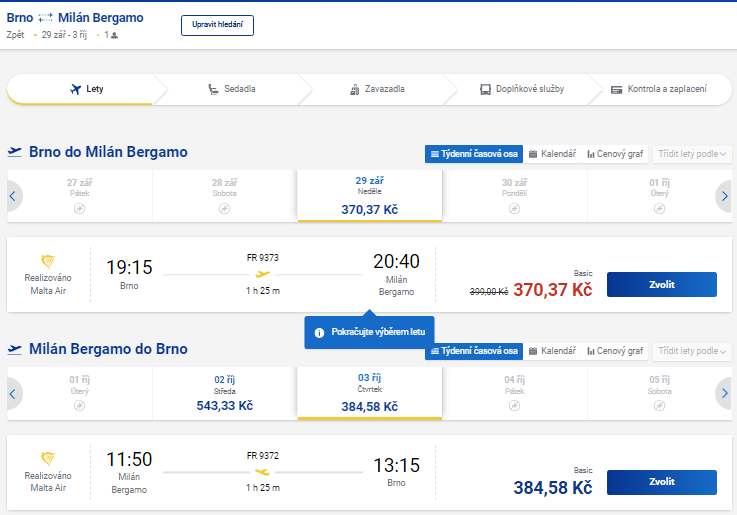The image size is (737, 515).
Task: Switch outbound view to Kalendář
Action: point(552,154)
